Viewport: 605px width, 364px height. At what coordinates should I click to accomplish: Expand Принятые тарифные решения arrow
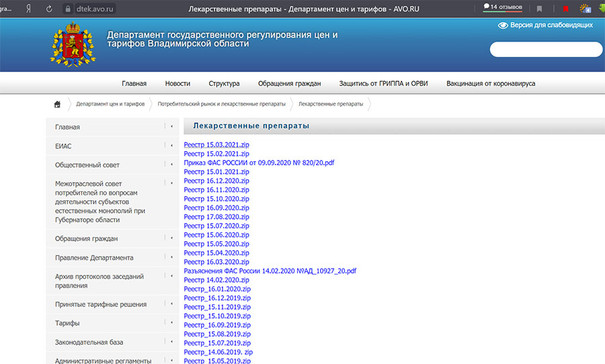171,304
